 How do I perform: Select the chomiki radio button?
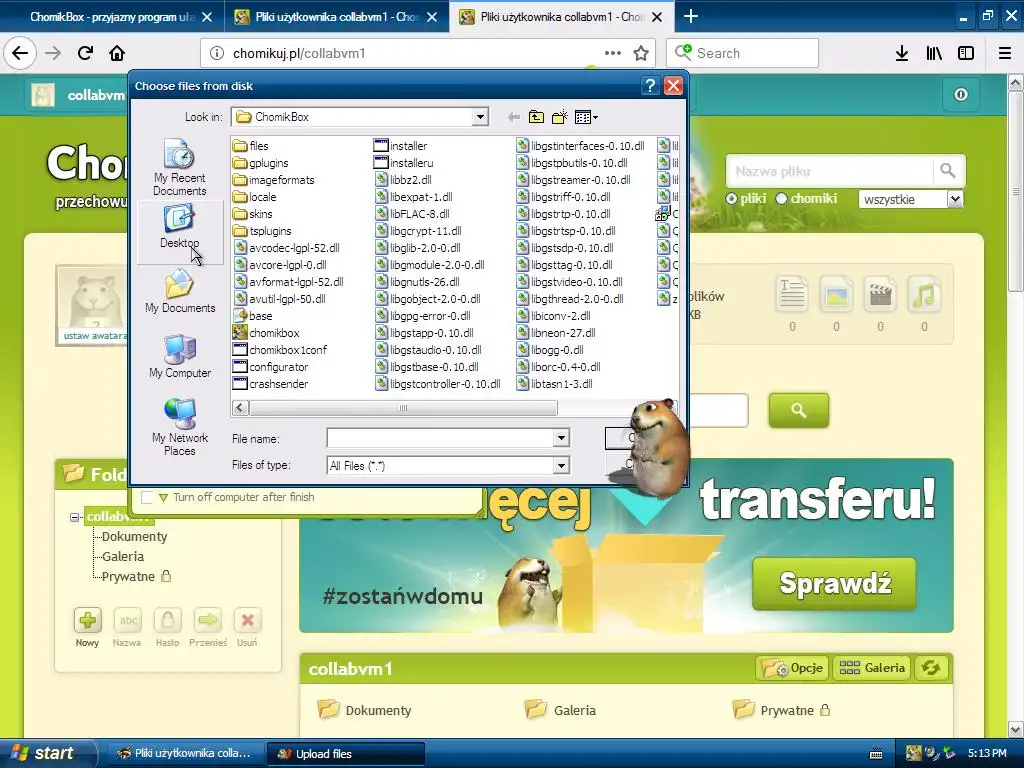tap(782, 199)
